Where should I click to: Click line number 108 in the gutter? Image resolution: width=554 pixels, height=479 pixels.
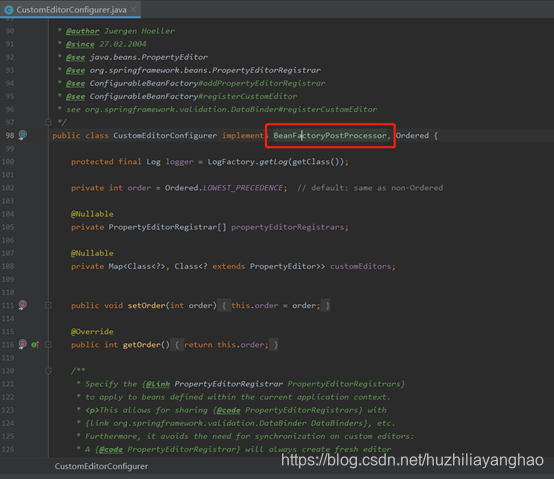tap(8, 266)
